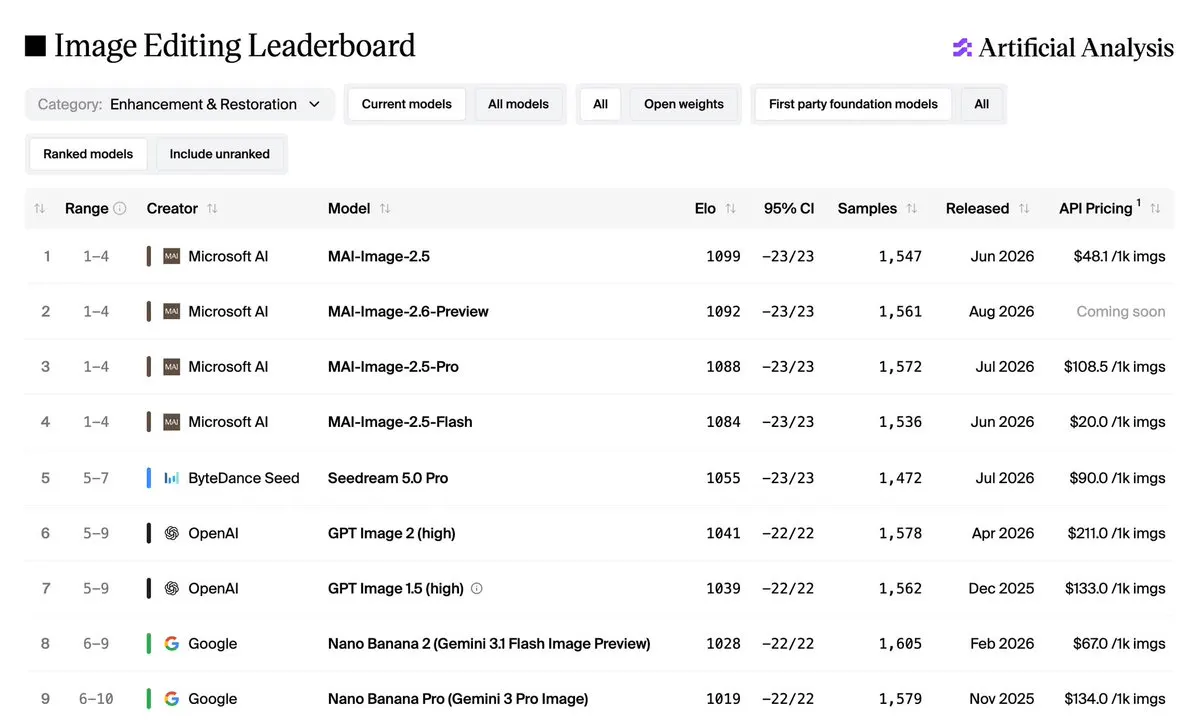Image resolution: width=1199 pixels, height=720 pixels.
Task: Click the Artificial Analysis logo icon
Action: click(x=962, y=47)
